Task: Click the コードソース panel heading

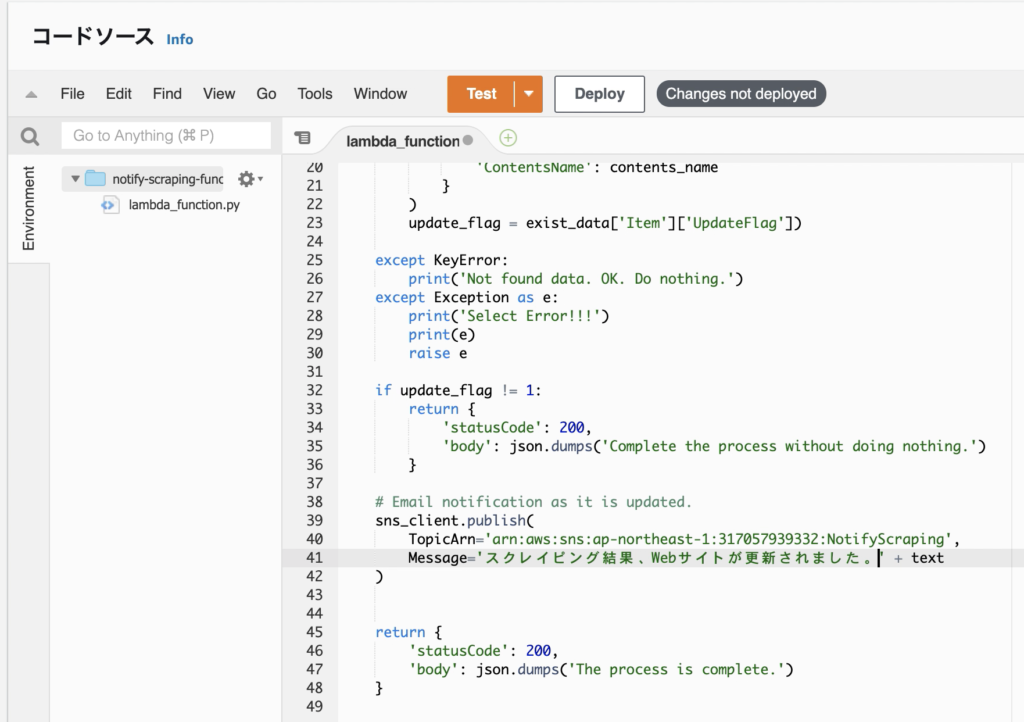Action: [x=93, y=37]
